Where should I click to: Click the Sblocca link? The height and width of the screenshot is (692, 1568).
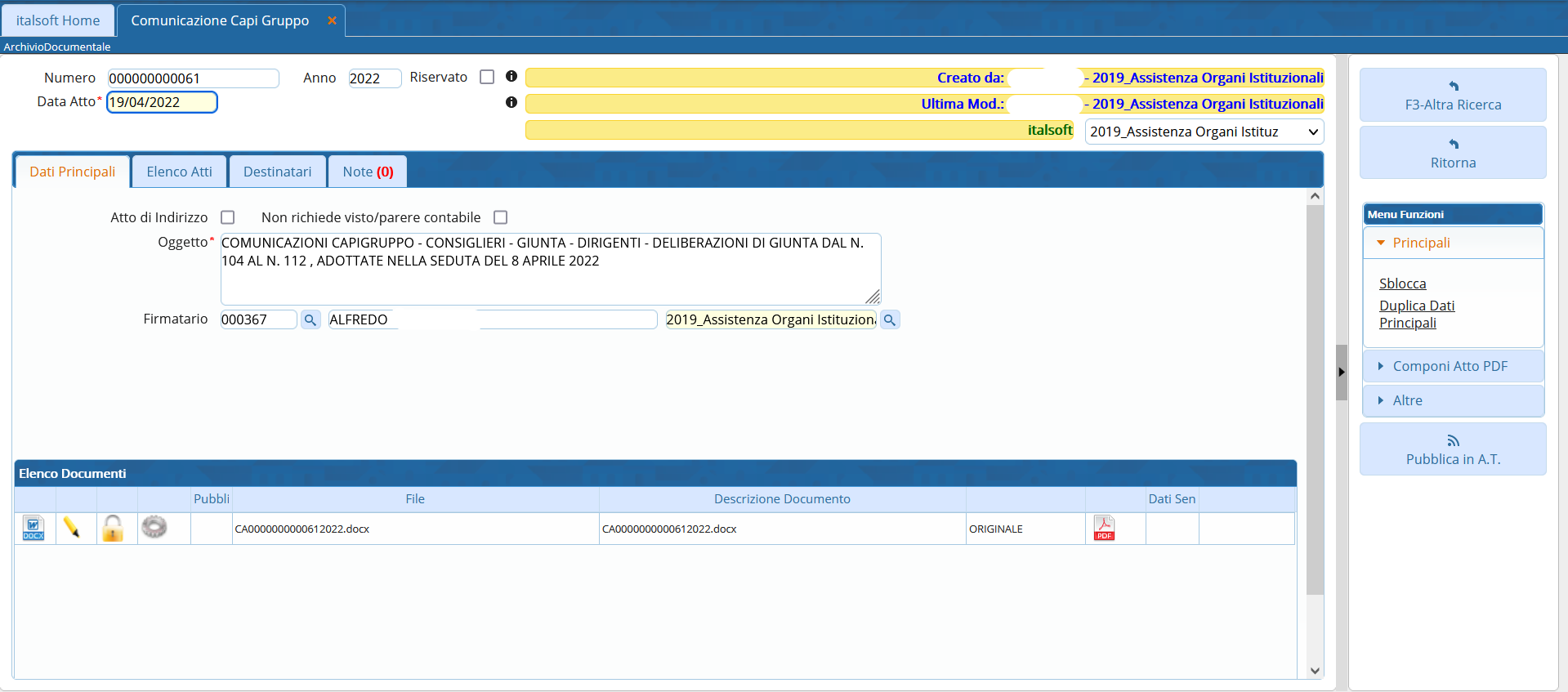(1402, 283)
